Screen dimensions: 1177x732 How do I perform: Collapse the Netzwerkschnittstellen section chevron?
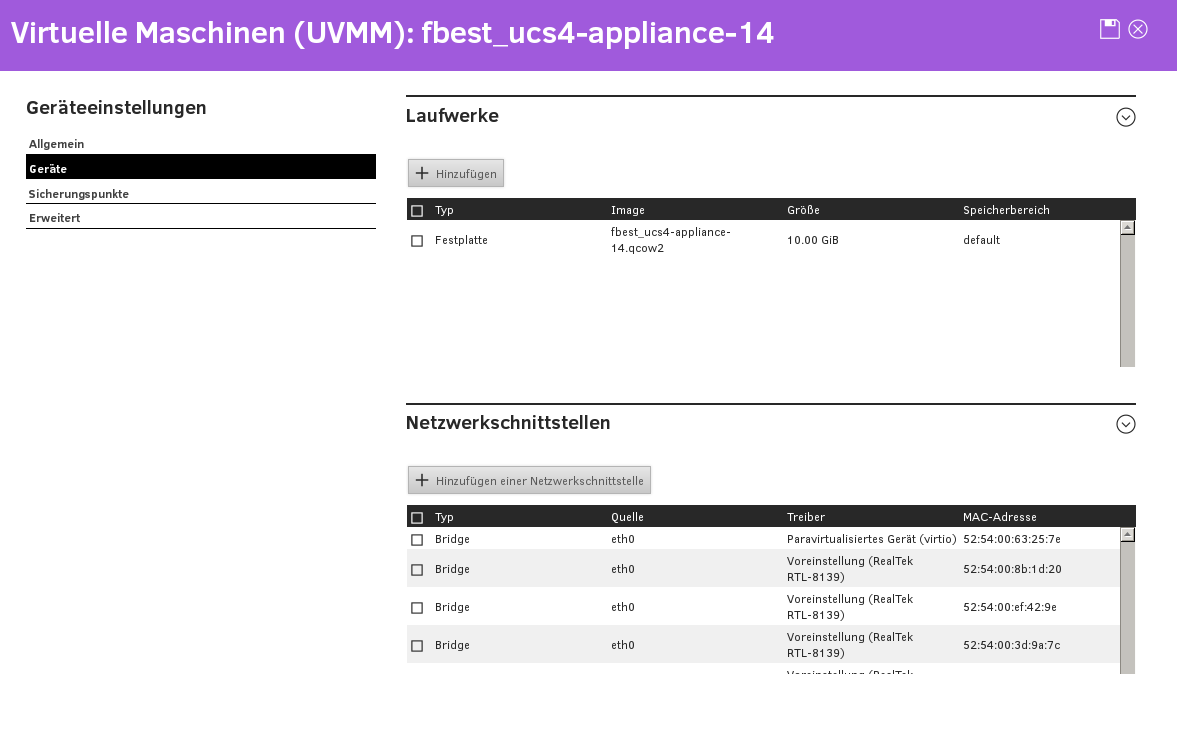pyautogui.click(x=1125, y=424)
